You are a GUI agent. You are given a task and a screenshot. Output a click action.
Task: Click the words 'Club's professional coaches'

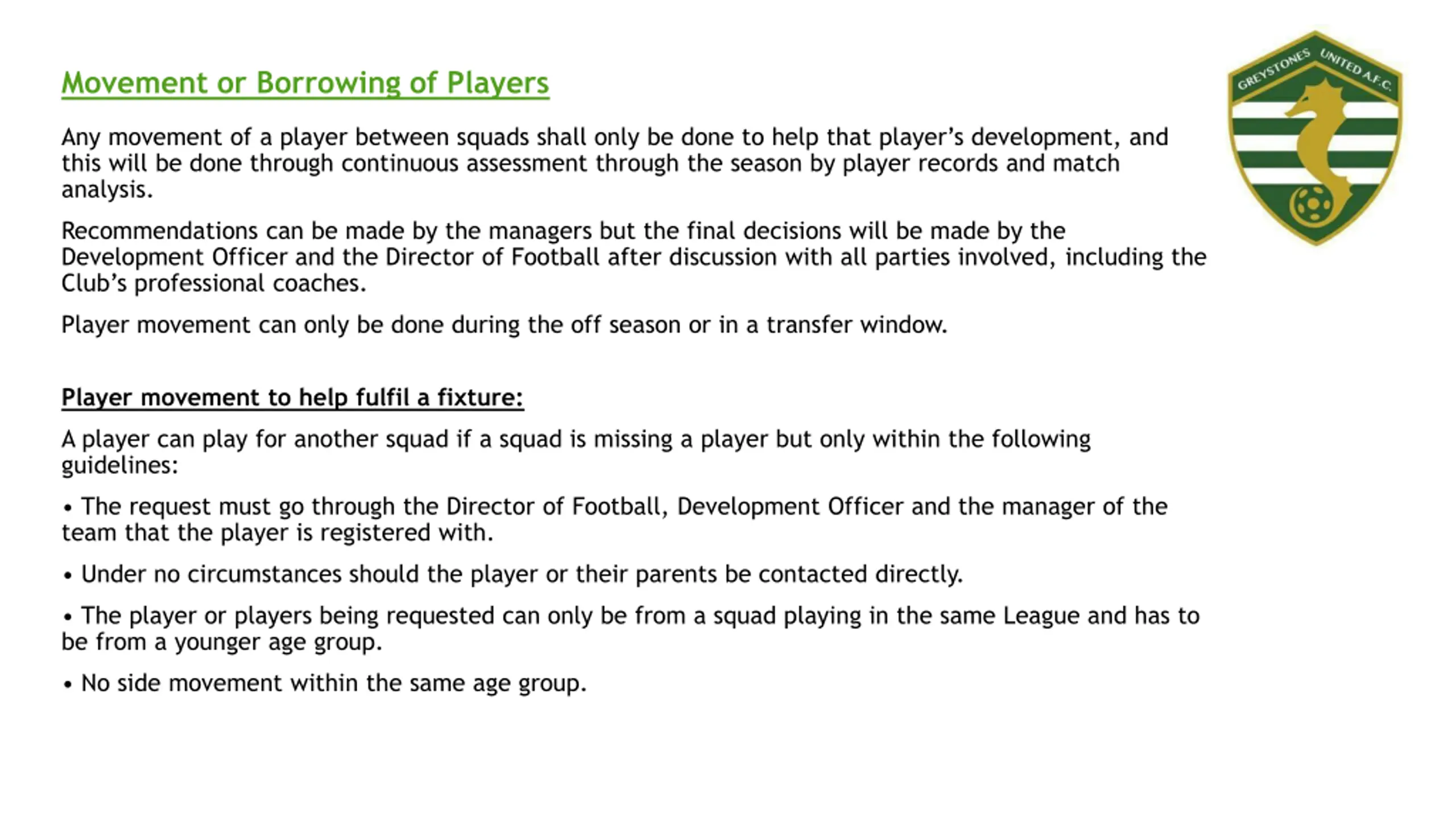214,283
